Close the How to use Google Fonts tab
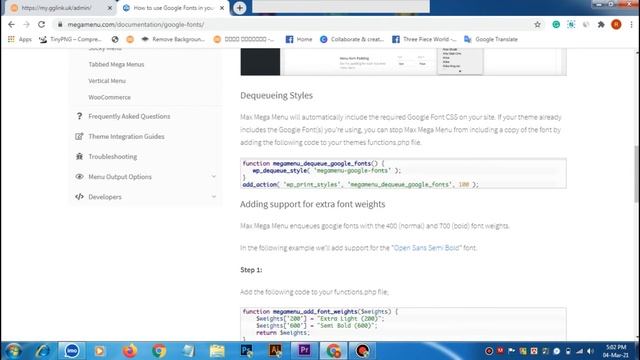The width and height of the screenshot is (640, 360). pos(222,8)
